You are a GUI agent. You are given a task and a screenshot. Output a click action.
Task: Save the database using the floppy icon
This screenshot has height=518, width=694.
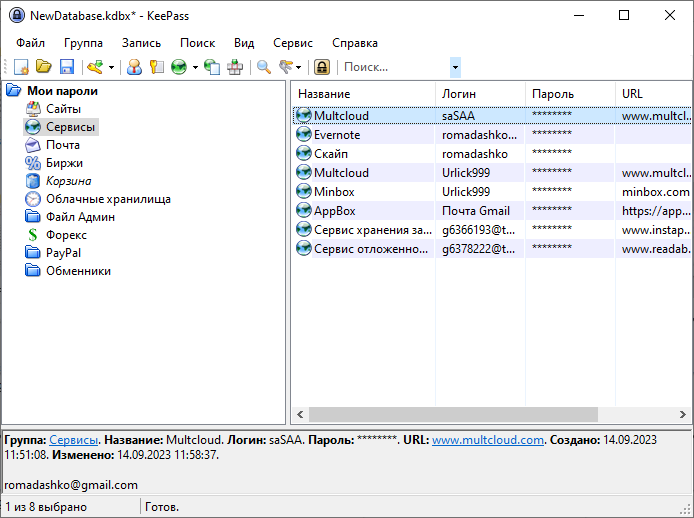67,67
